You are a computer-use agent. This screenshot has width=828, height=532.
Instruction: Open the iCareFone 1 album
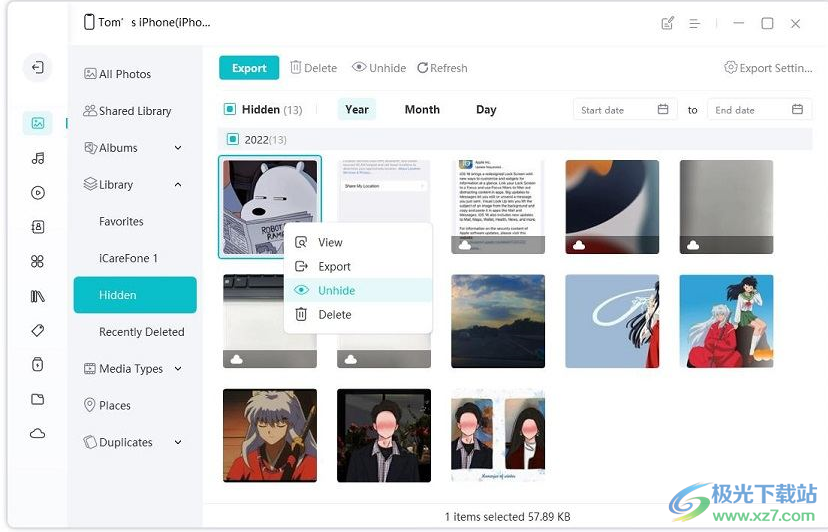pyautogui.click(x=128, y=258)
